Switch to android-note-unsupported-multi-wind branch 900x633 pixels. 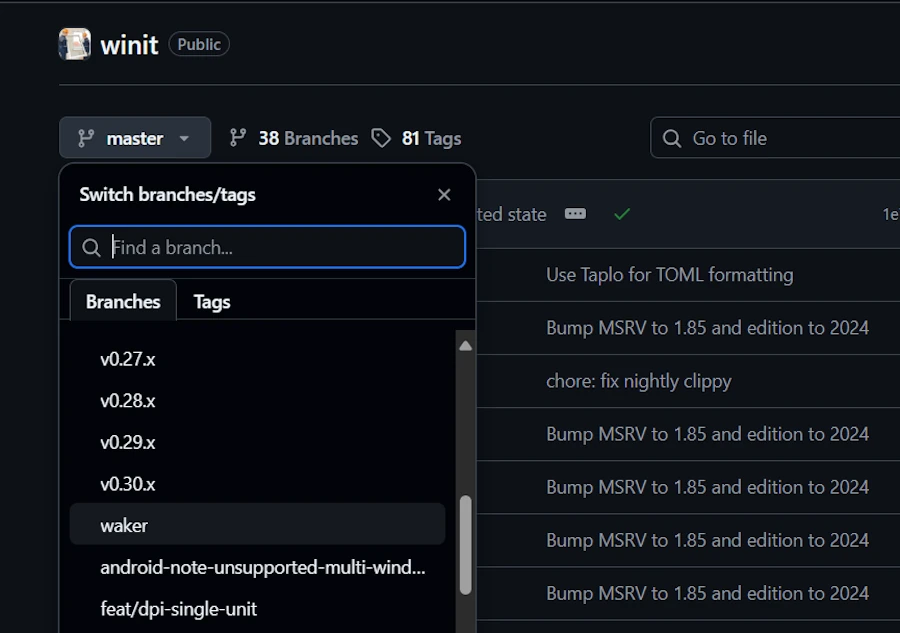262,567
